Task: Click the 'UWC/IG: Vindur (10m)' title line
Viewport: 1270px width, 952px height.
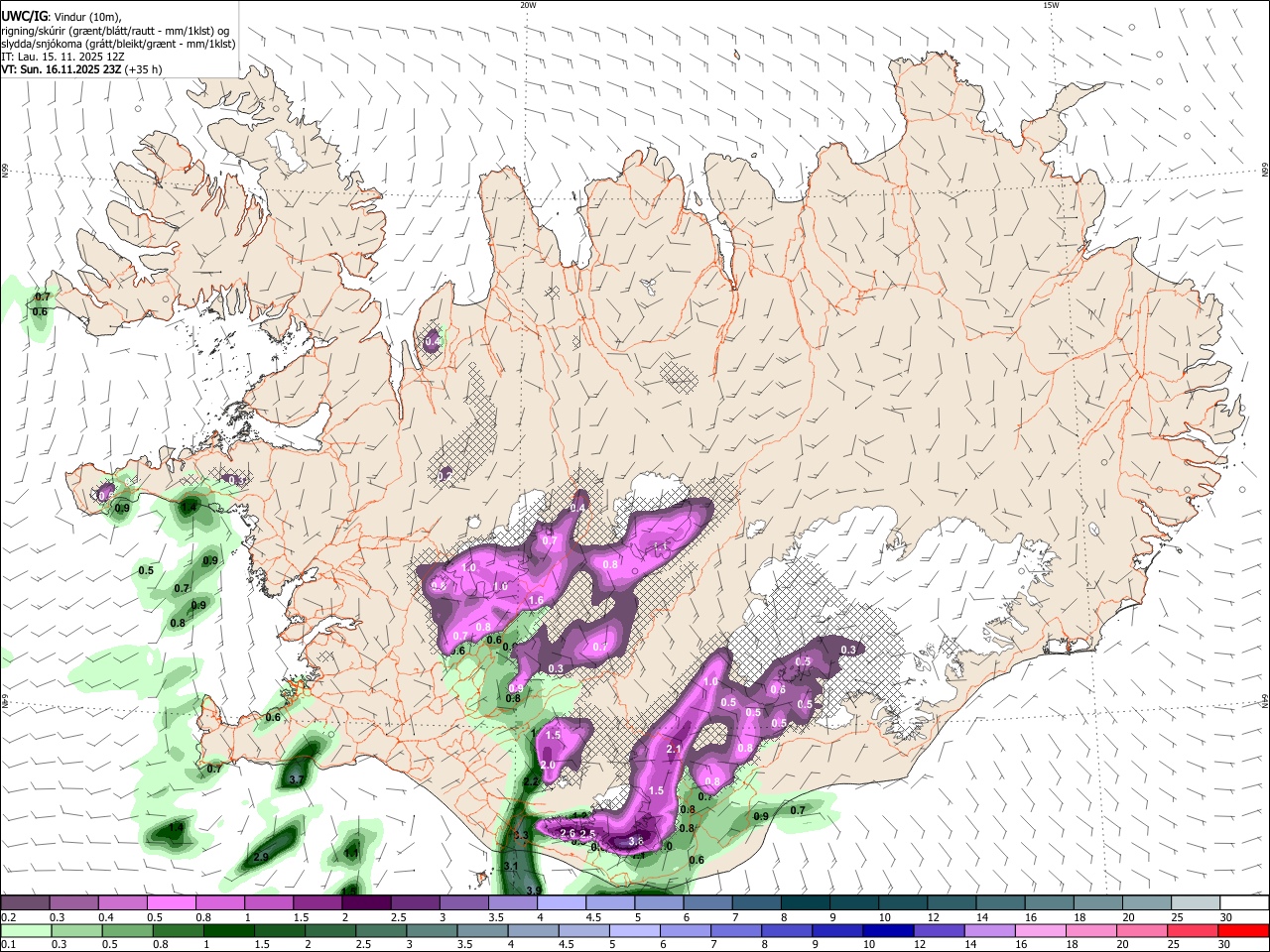Action: point(61,17)
